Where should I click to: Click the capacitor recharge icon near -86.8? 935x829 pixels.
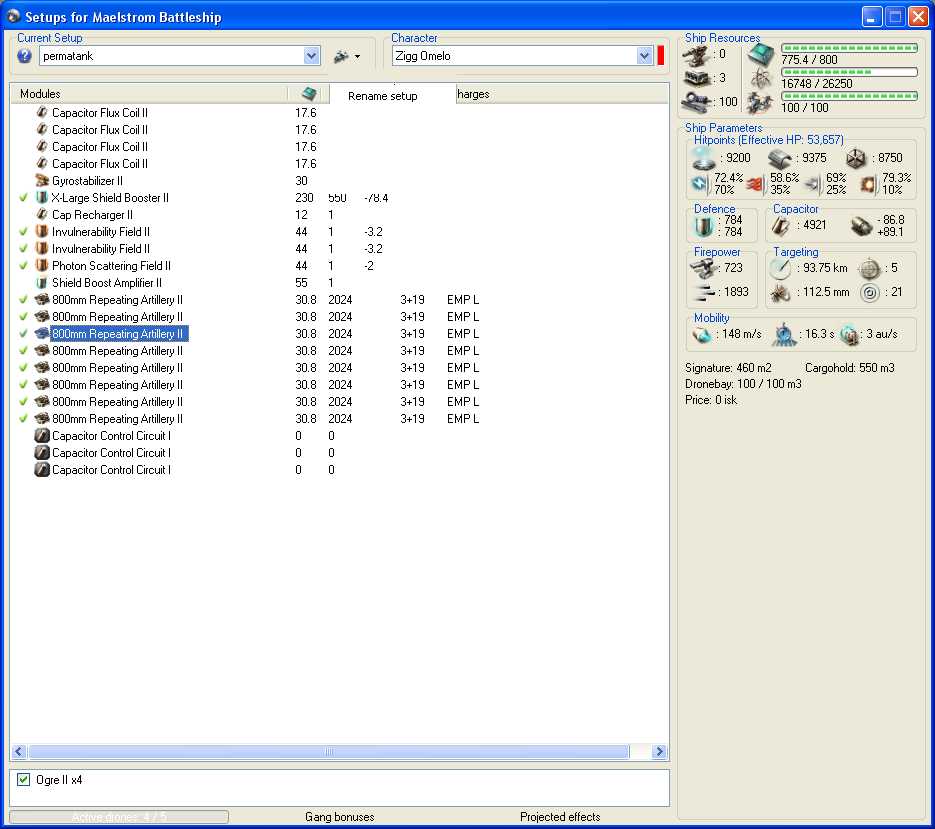[861, 226]
